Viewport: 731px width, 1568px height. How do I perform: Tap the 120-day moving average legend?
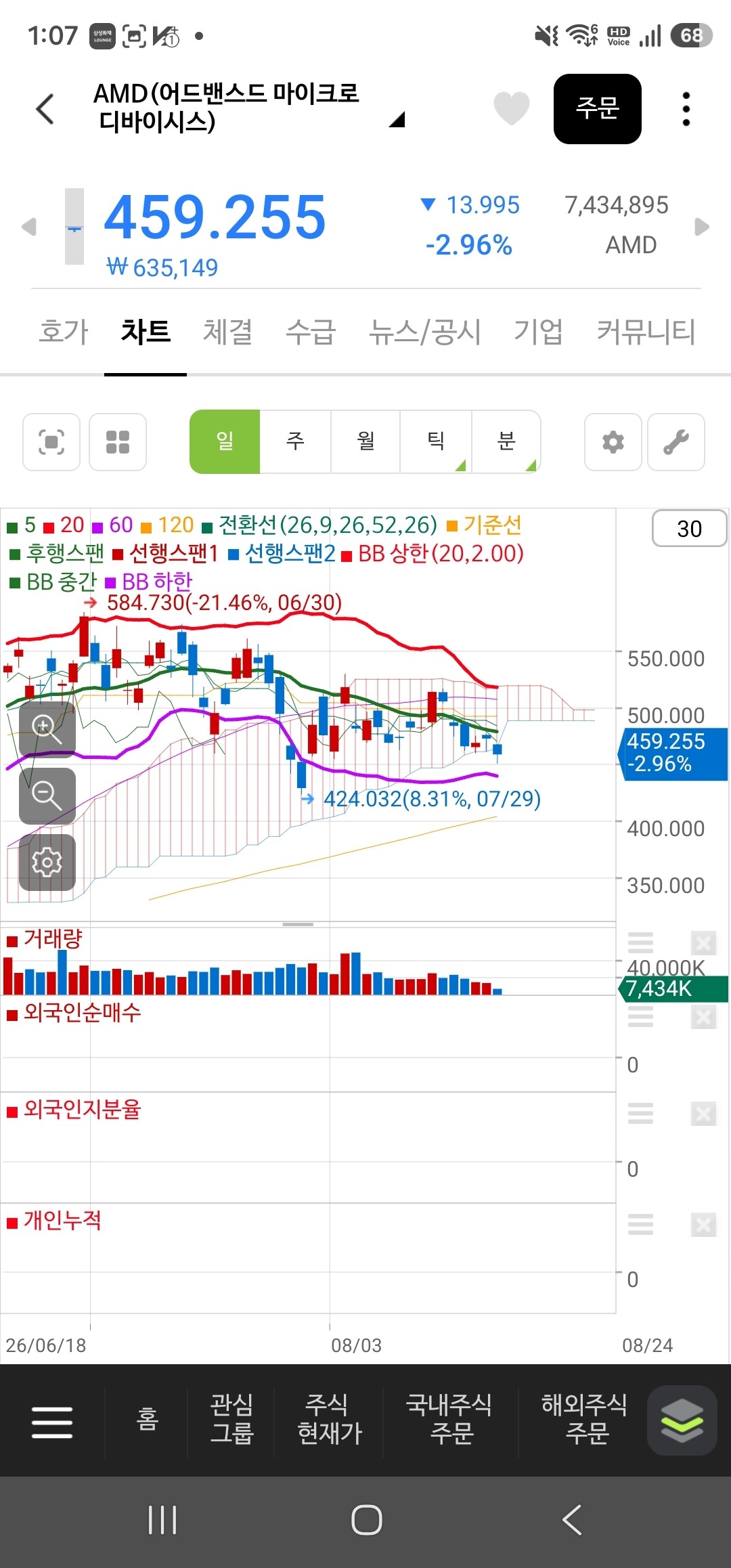pos(167,525)
